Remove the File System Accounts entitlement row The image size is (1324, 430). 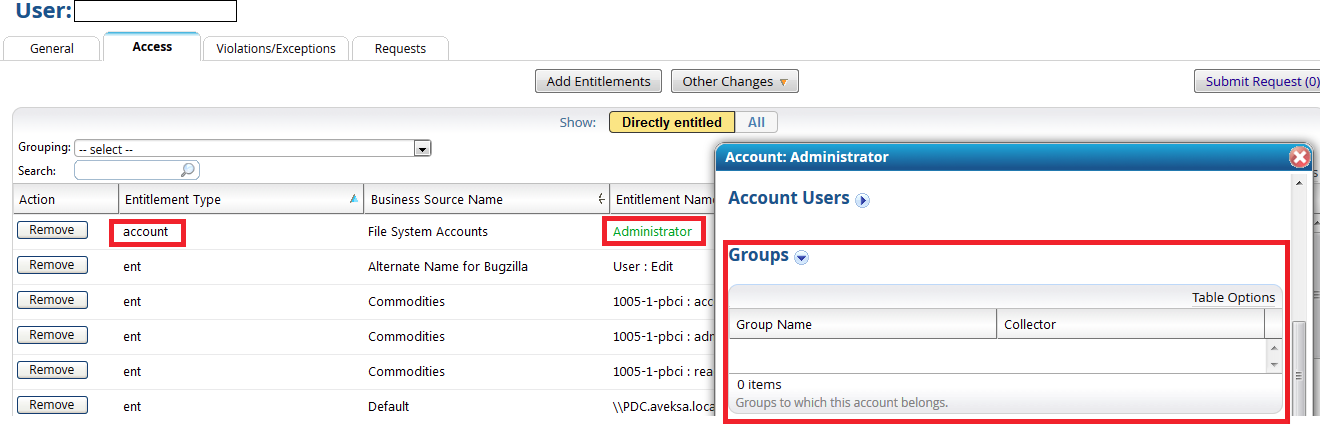[52, 230]
